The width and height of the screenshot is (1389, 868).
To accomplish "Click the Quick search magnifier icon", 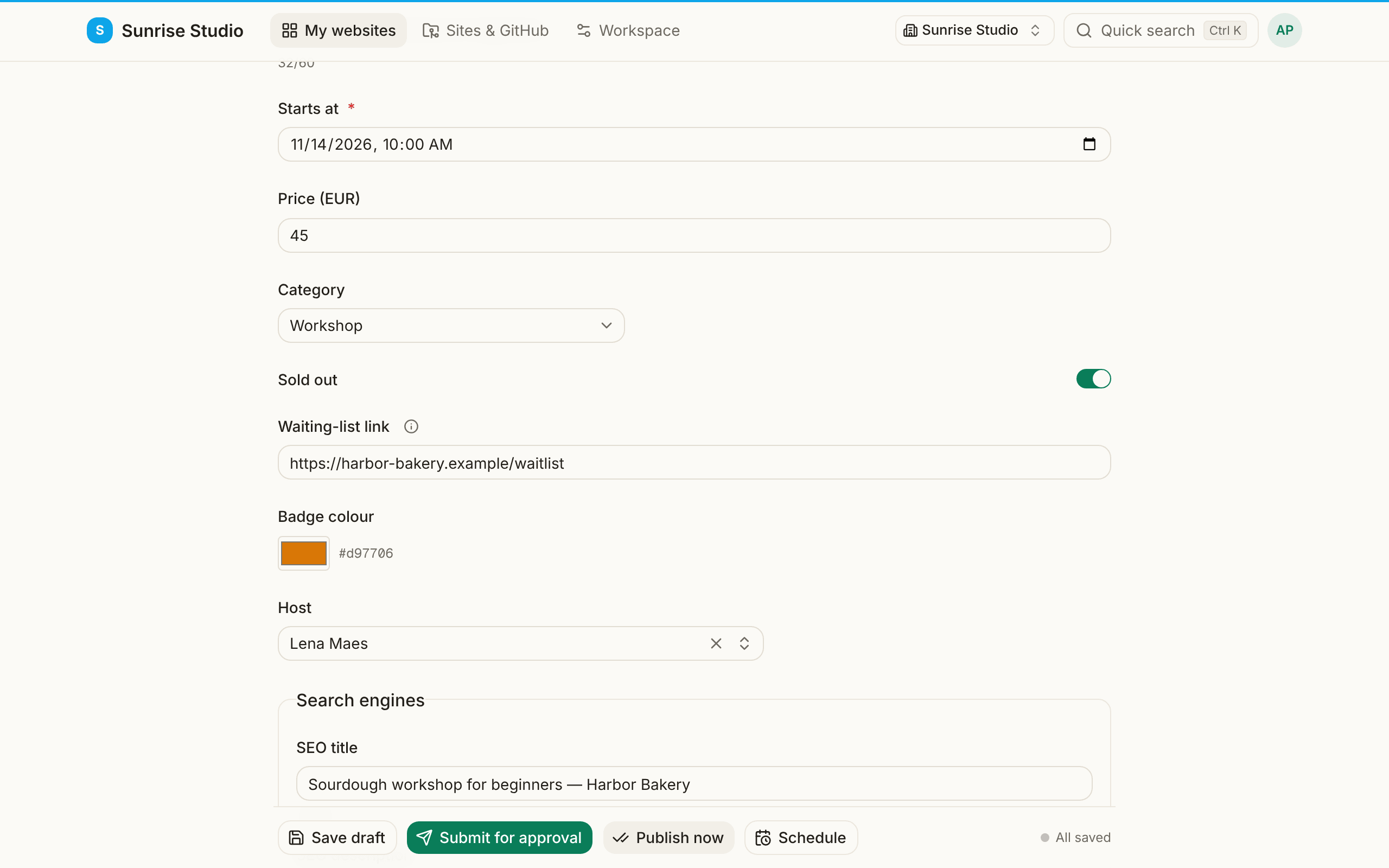I will click(1084, 30).
